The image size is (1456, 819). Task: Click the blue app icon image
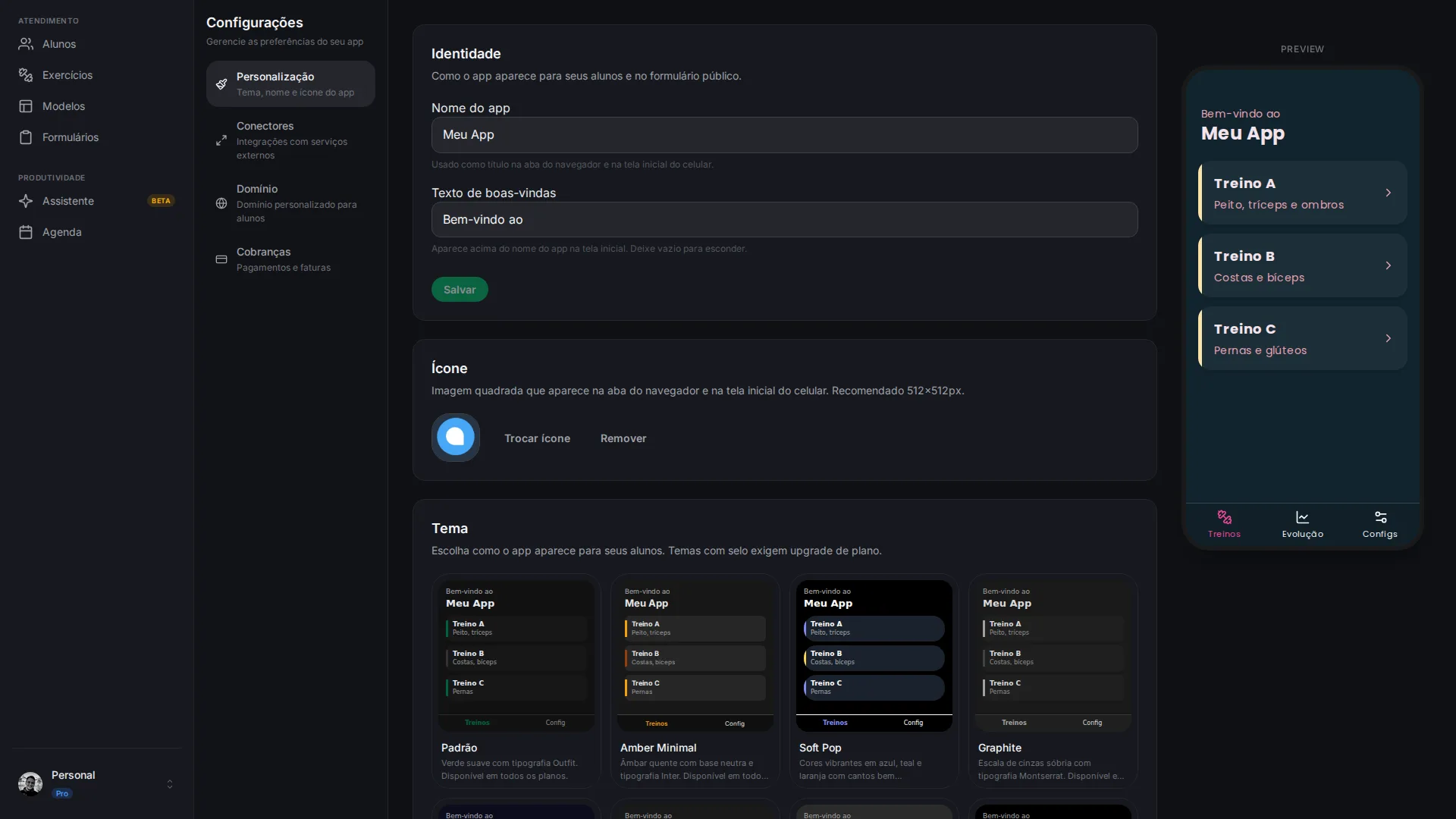point(456,438)
